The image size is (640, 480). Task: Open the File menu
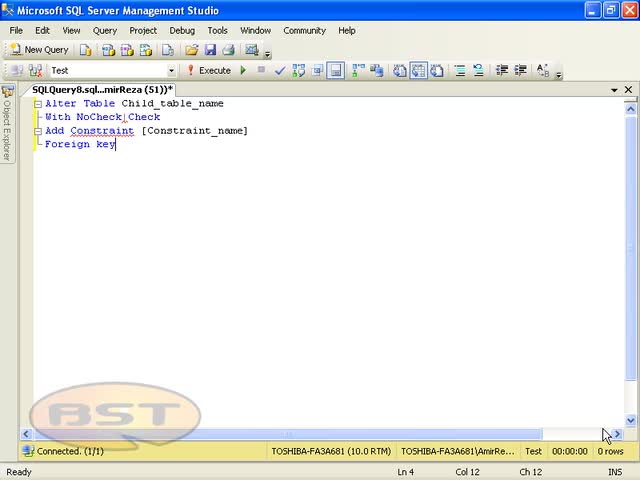pyautogui.click(x=16, y=31)
